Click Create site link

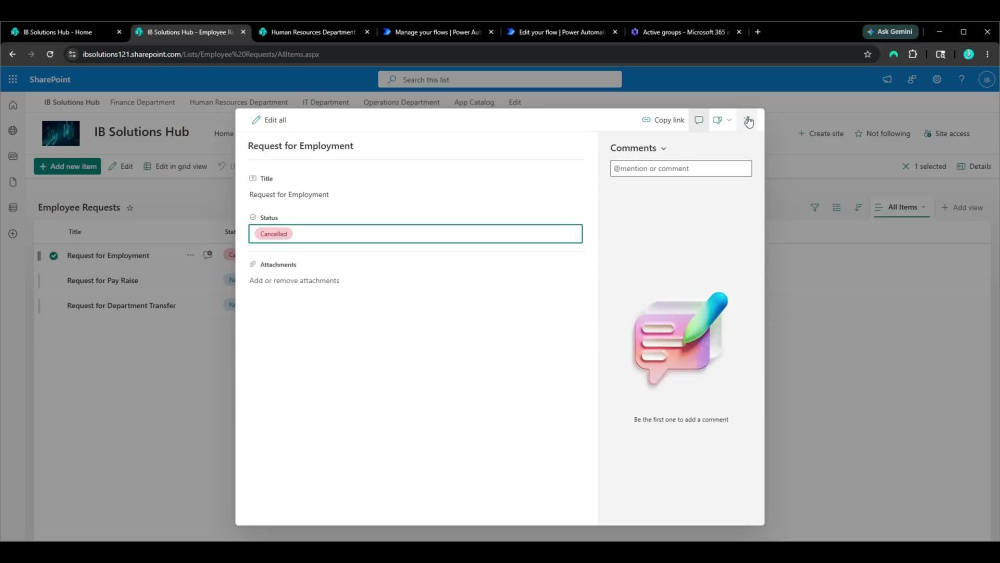820,134
